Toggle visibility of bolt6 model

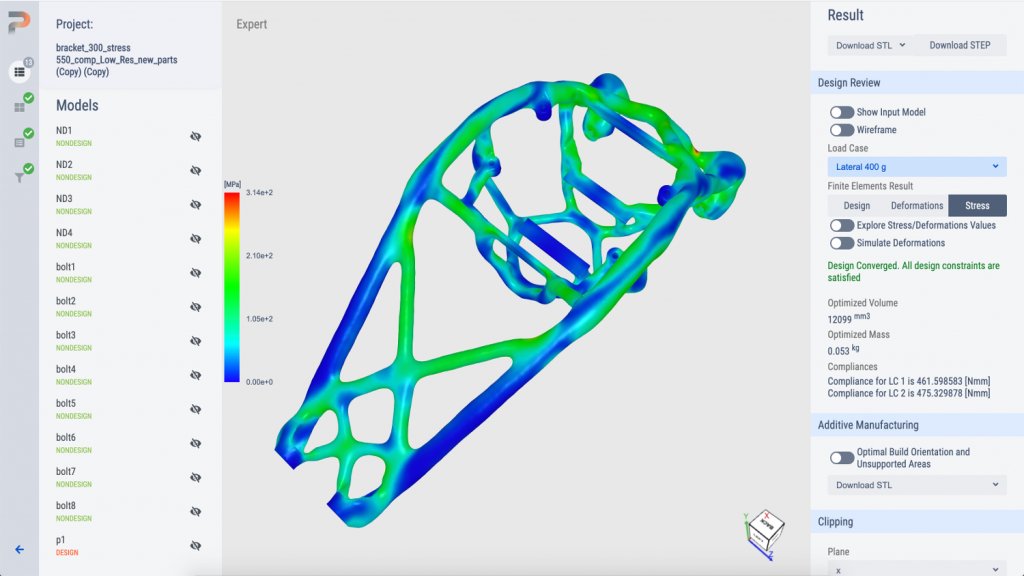tap(195, 443)
